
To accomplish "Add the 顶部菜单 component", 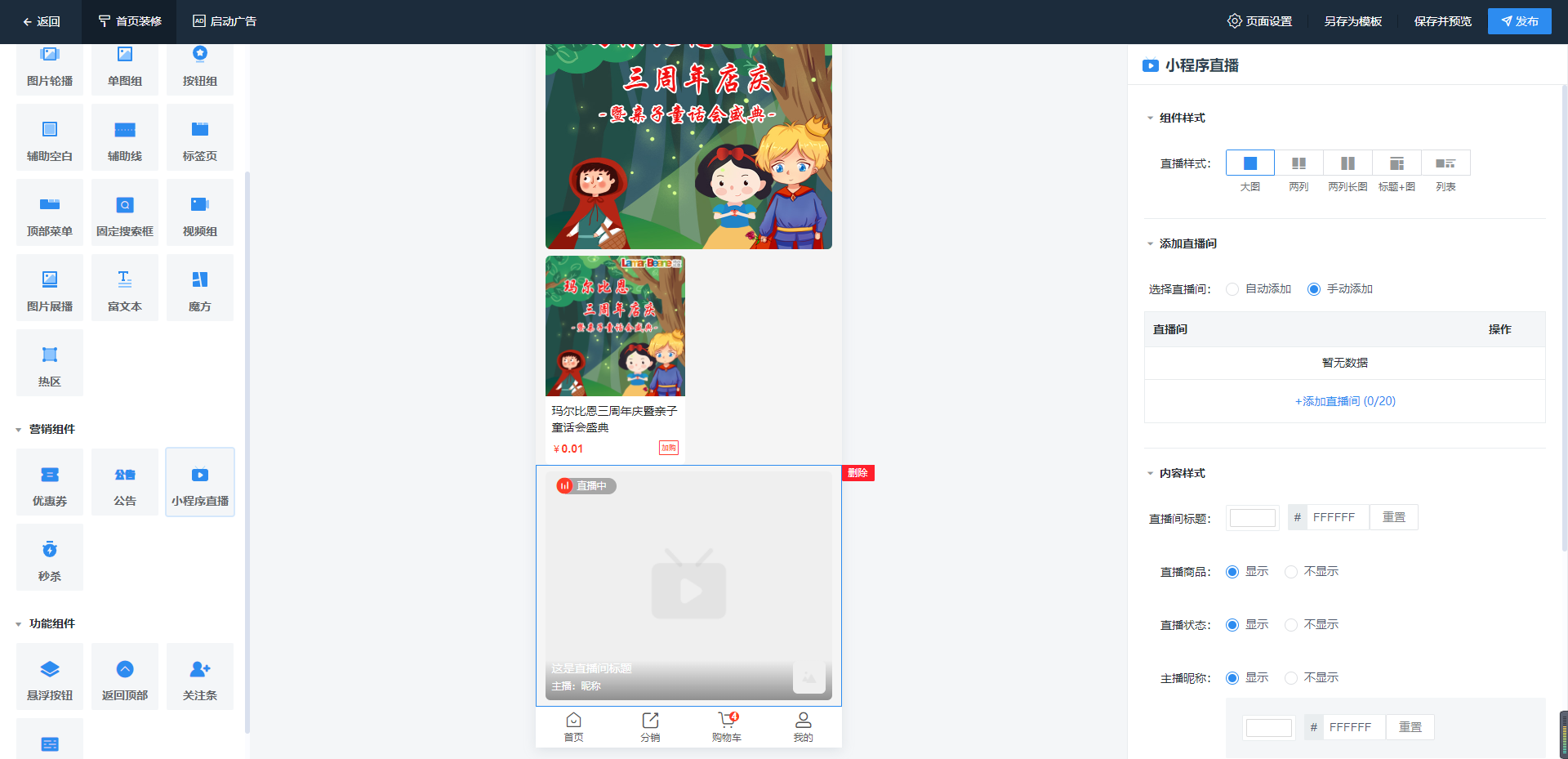I will pos(50,212).
